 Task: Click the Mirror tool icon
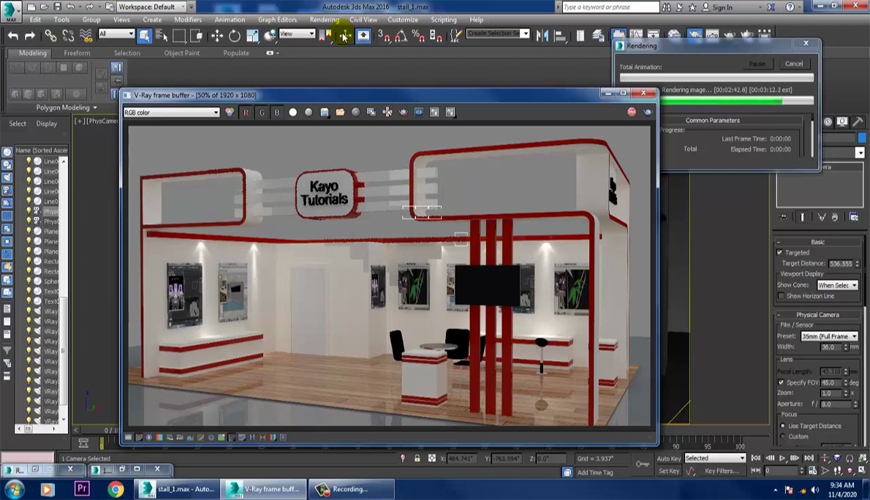click(x=542, y=36)
